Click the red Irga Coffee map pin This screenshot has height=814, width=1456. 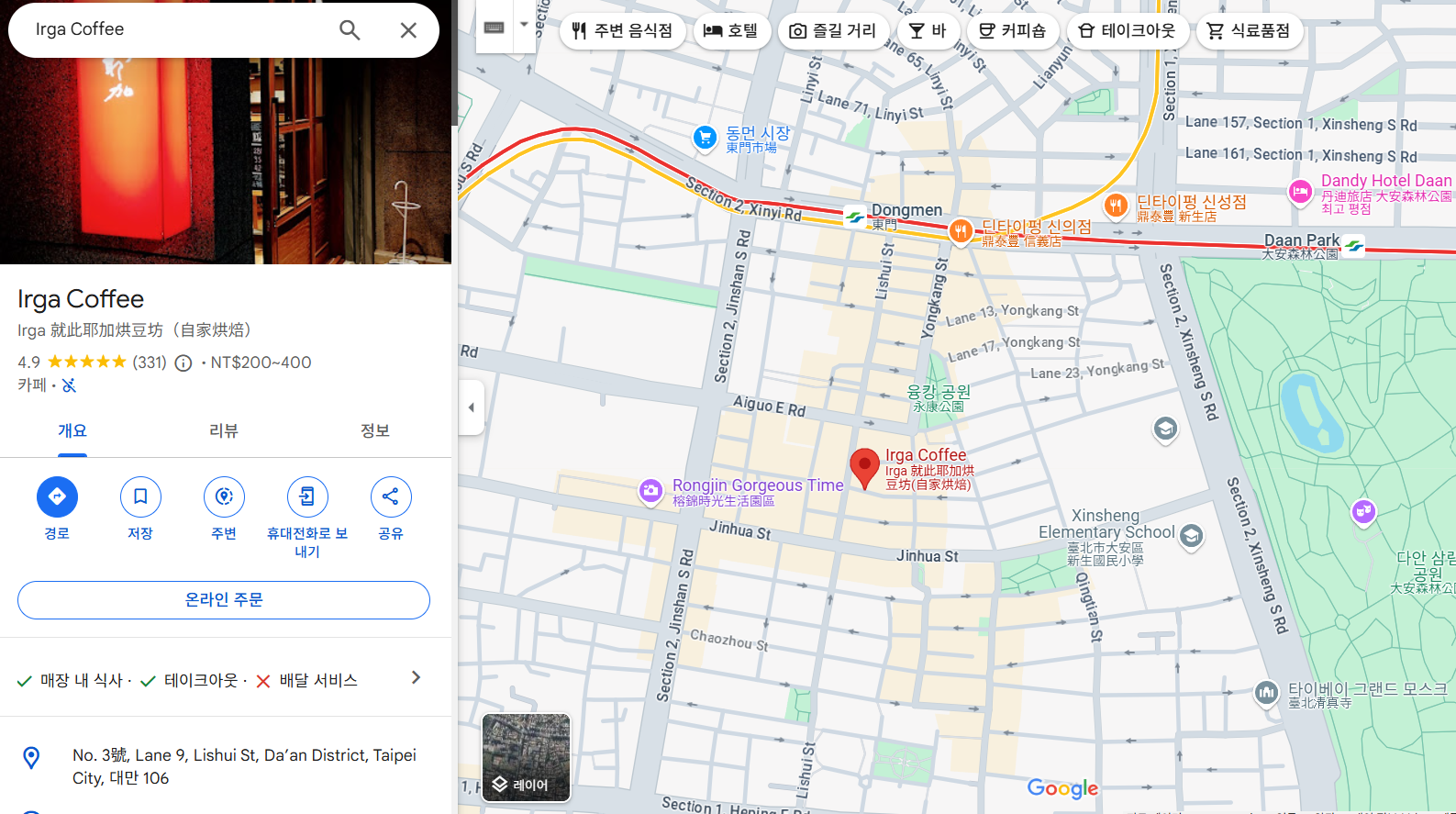tap(864, 468)
